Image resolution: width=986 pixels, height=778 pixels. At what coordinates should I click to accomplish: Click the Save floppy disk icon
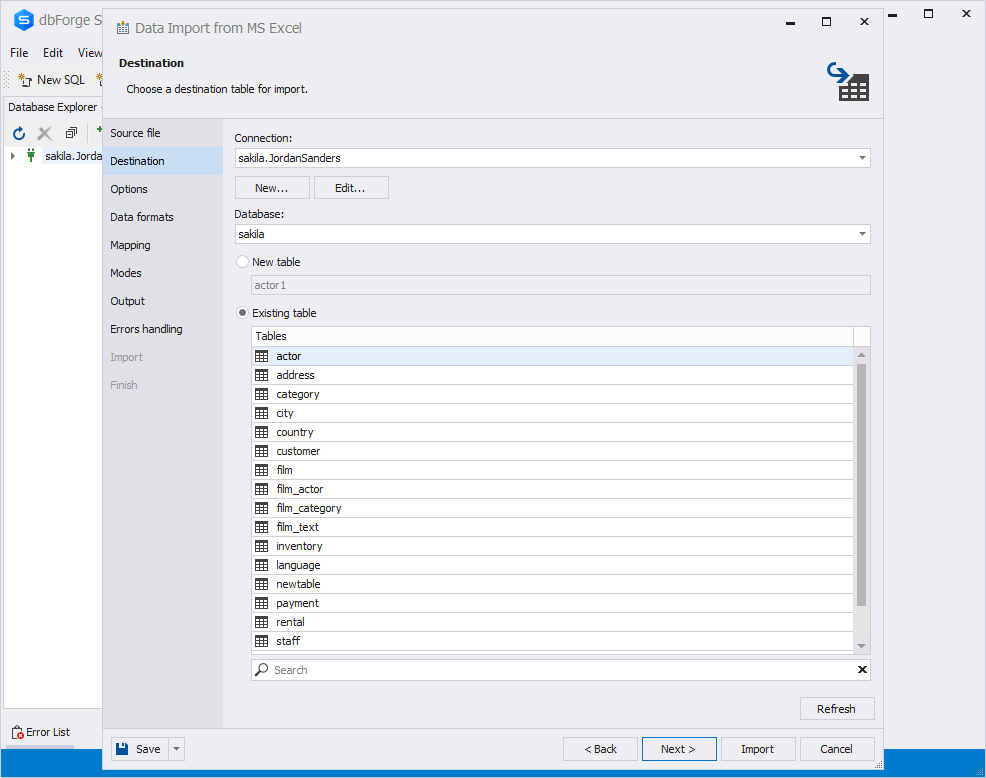pyautogui.click(x=123, y=748)
